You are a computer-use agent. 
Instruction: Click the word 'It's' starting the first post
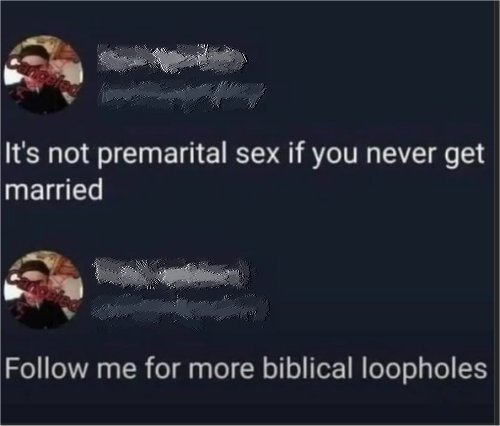(x=24, y=154)
